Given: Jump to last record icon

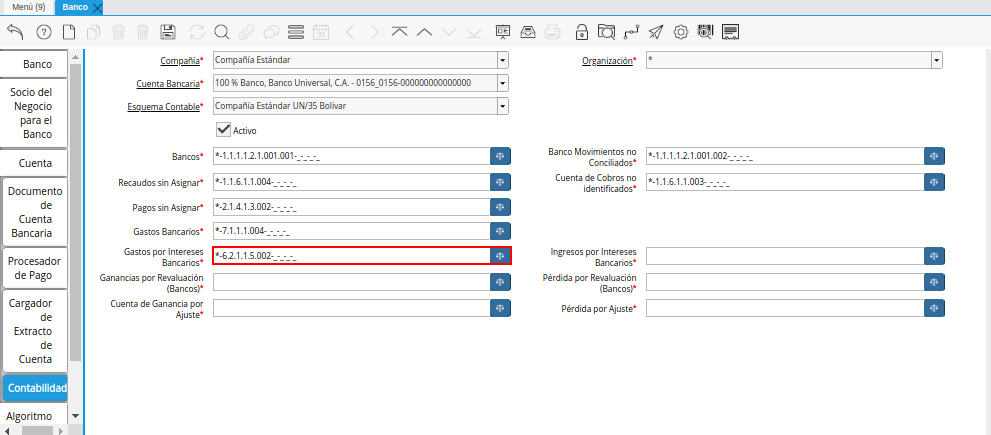Looking at the screenshot, I should (x=474, y=32).
